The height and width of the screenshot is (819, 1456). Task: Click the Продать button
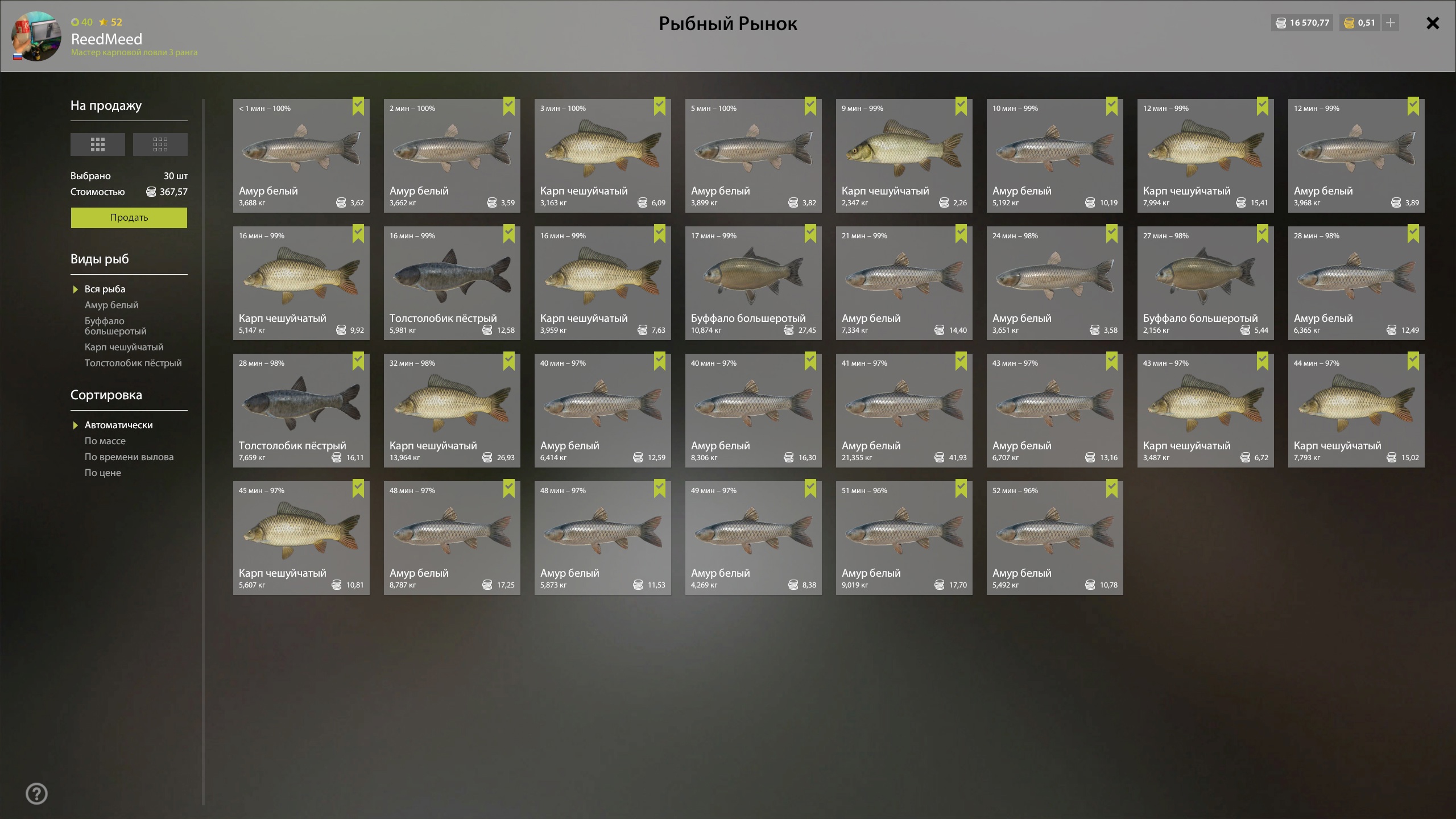[x=129, y=217]
